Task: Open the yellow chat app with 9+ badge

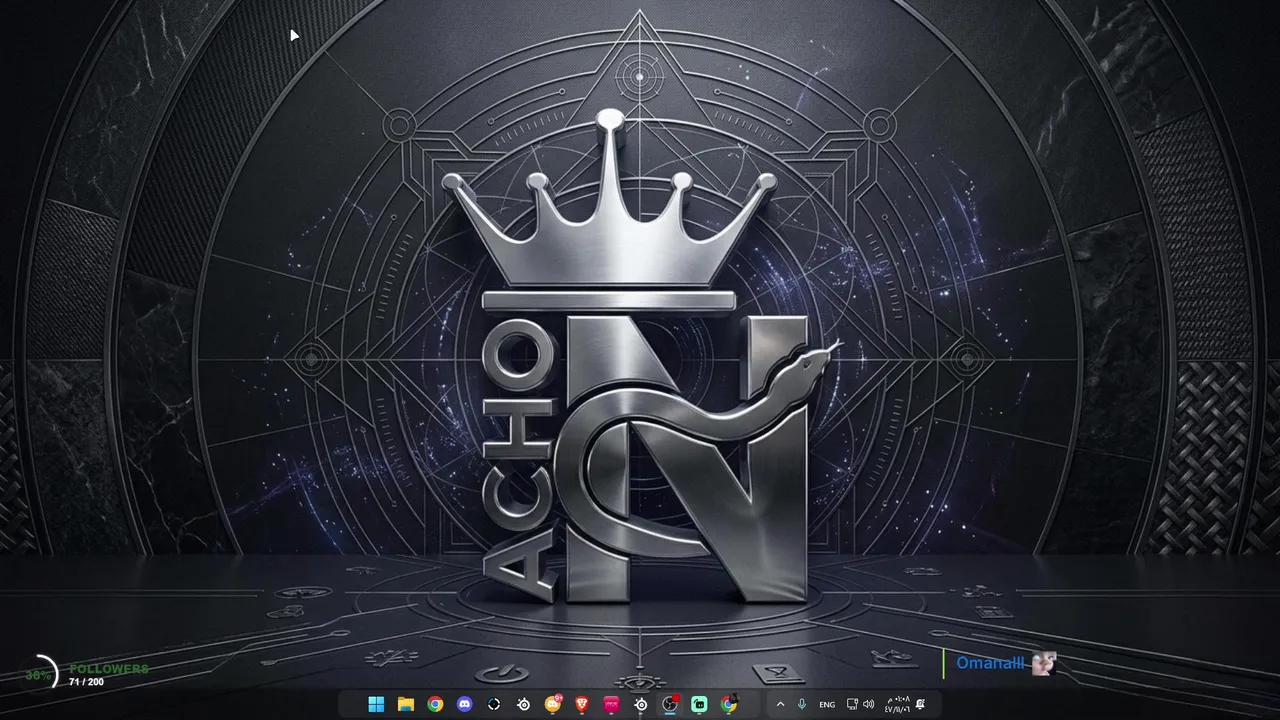Action: 553,704
